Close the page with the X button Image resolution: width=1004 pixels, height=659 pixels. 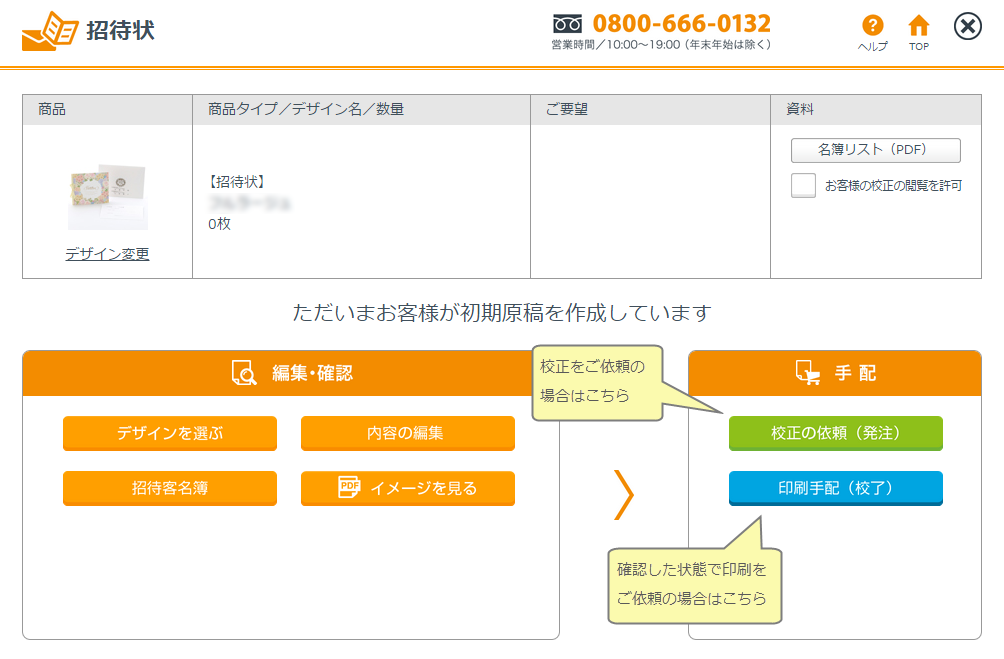click(x=967, y=26)
